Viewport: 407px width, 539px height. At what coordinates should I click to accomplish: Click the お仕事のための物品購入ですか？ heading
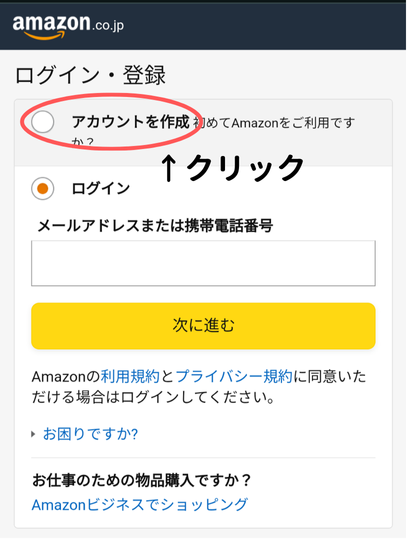coord(142,481)
